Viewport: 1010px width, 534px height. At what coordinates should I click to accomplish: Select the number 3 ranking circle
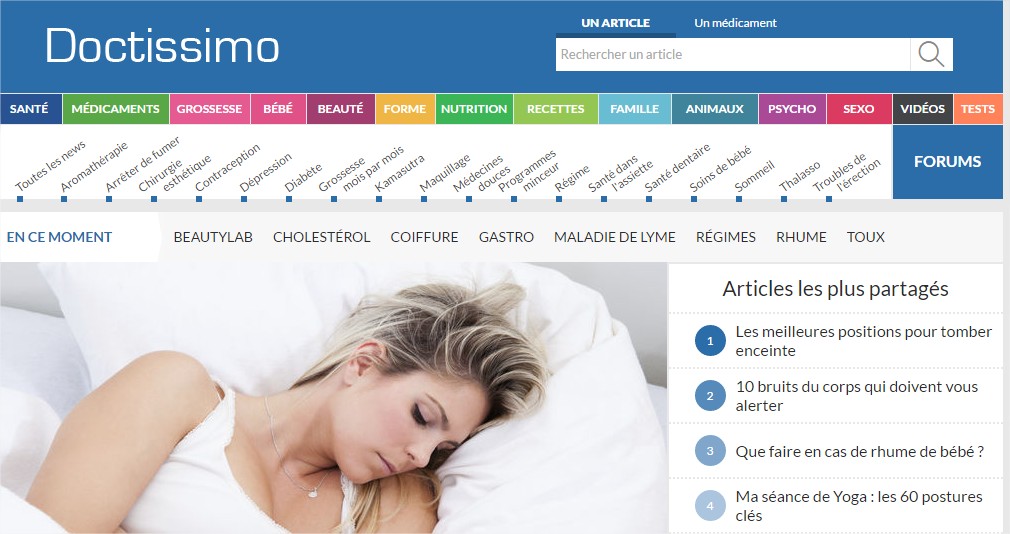click(710, 451)
